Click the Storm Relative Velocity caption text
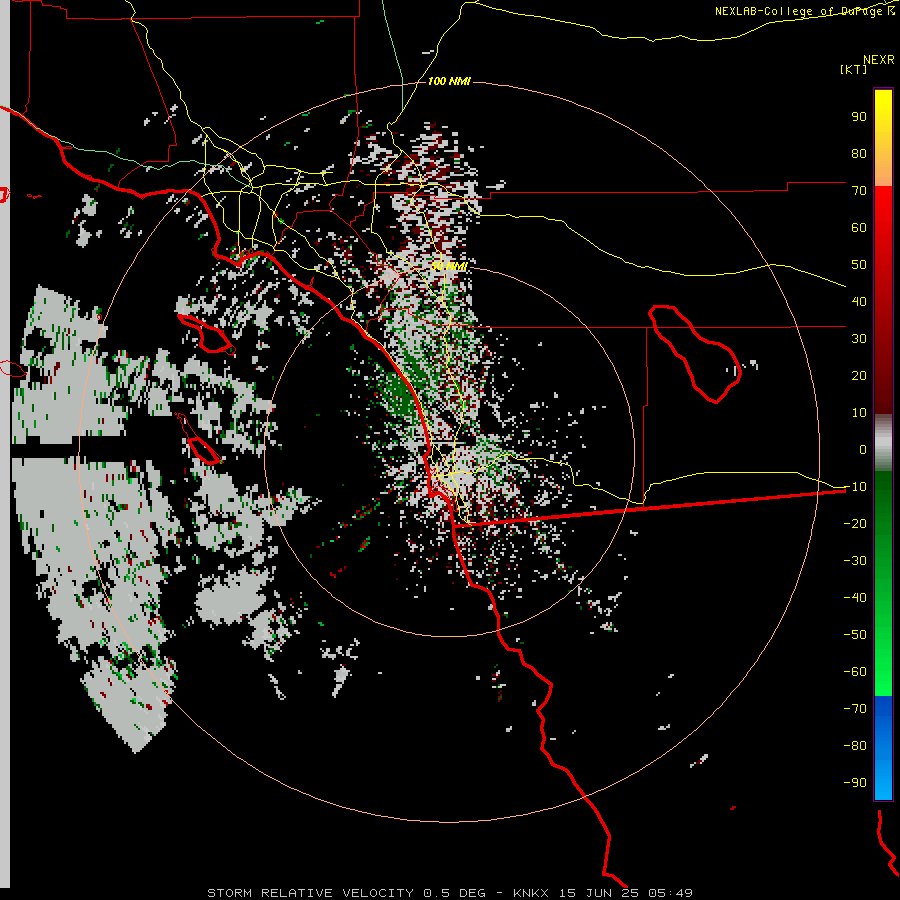Image resolution: width=900 pixels, height=900 pixels. (450, 893)
